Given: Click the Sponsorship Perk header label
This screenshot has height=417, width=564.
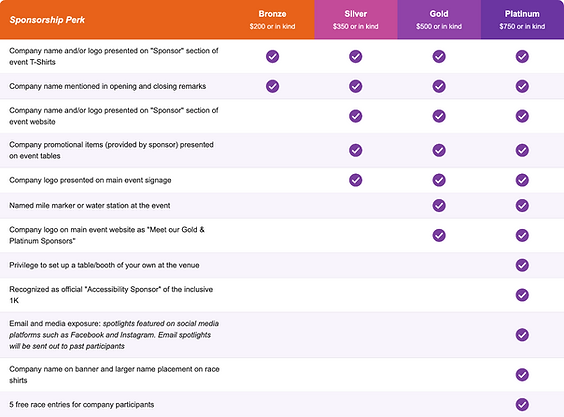Looking at the screenshot, I should (47, 20).
